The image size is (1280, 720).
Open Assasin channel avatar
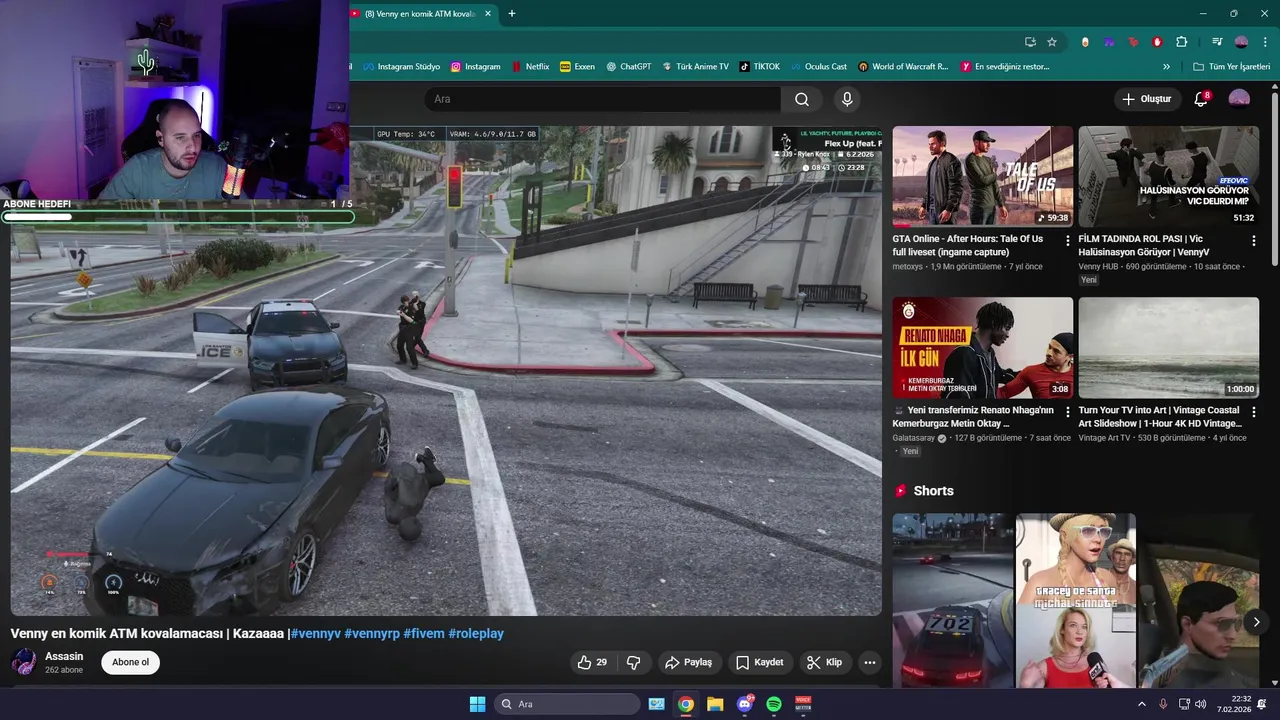23,662
